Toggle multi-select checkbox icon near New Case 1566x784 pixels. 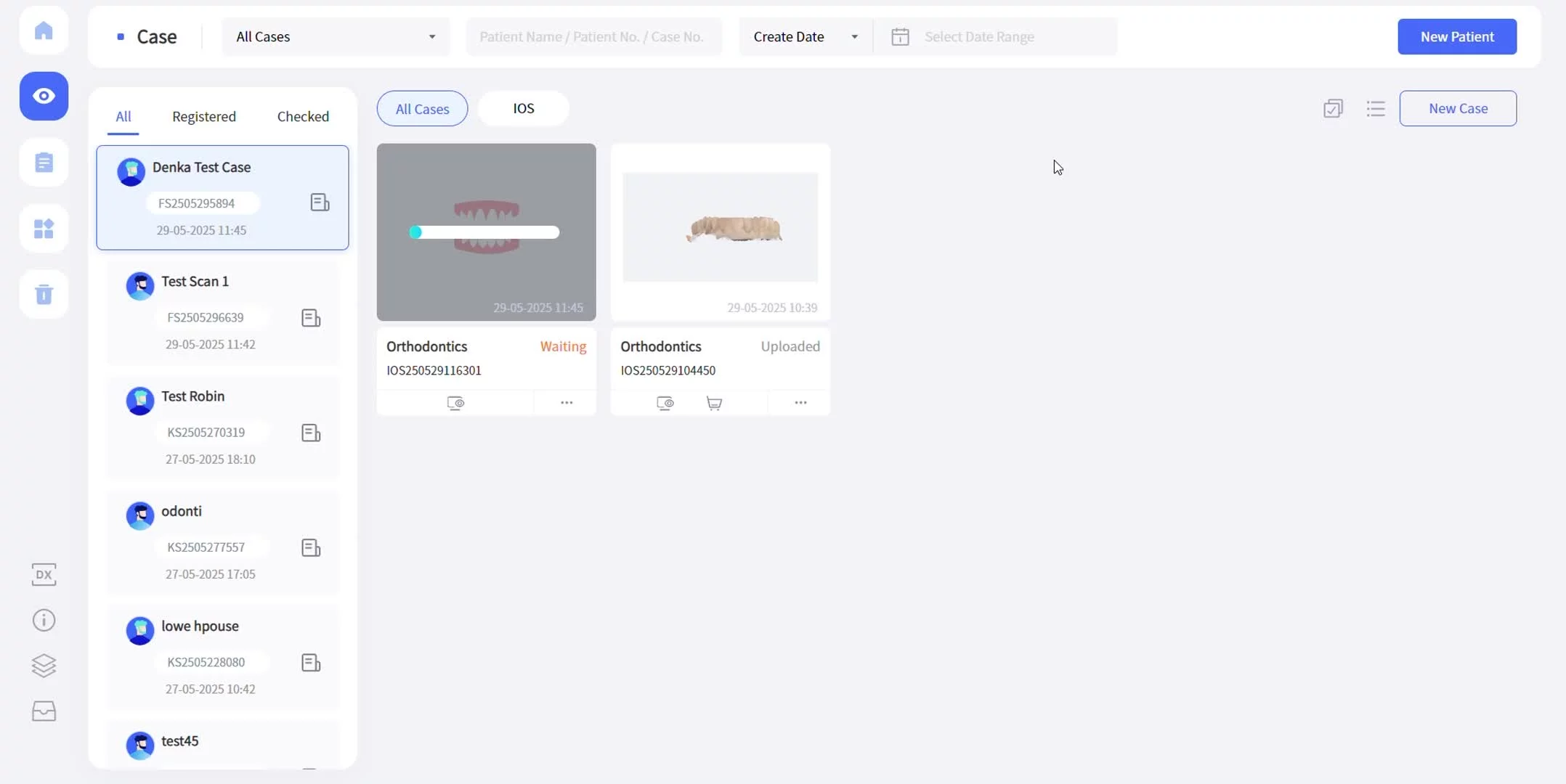click(1333, 109)
